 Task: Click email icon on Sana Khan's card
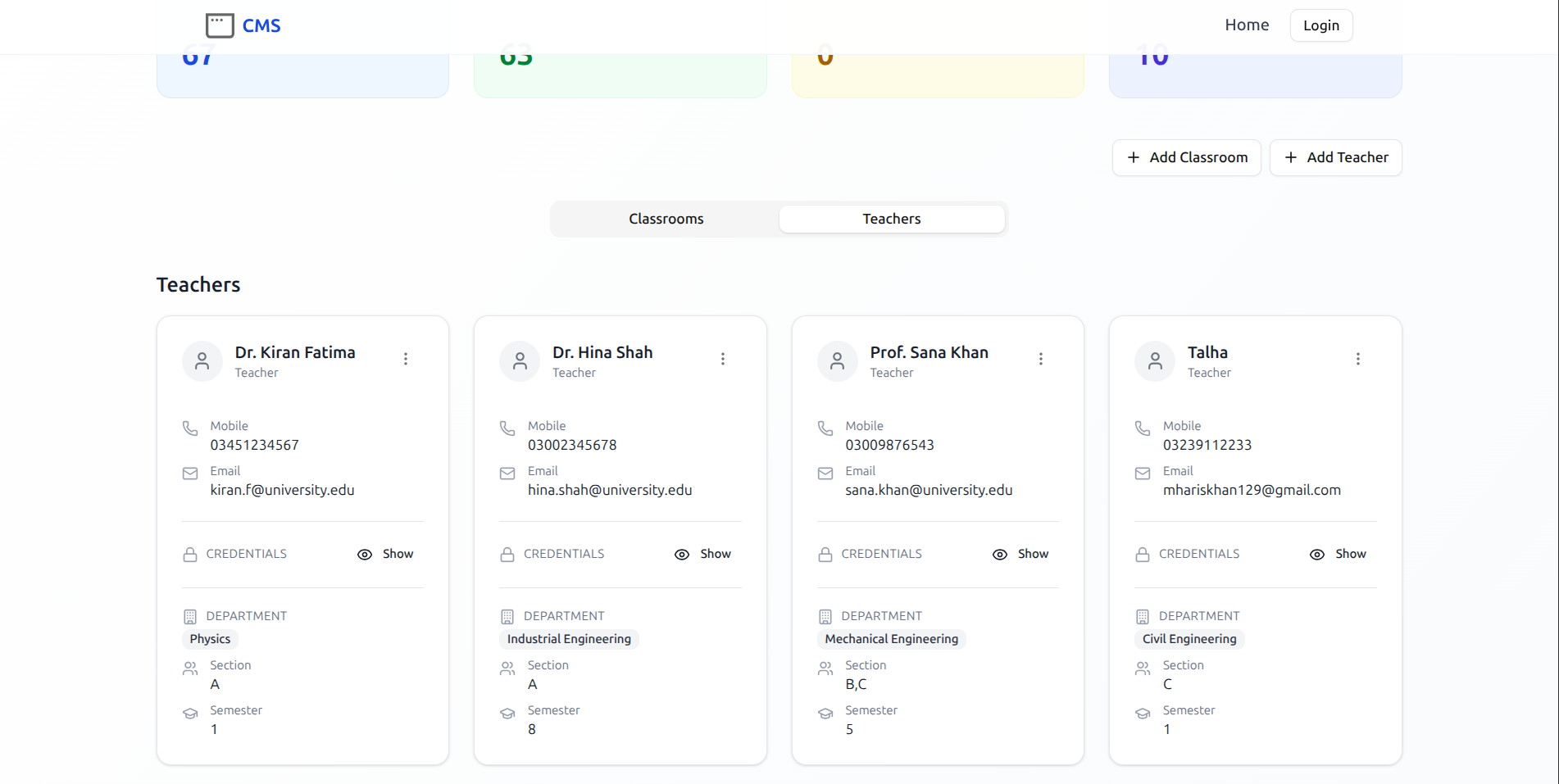click(825, 474)
